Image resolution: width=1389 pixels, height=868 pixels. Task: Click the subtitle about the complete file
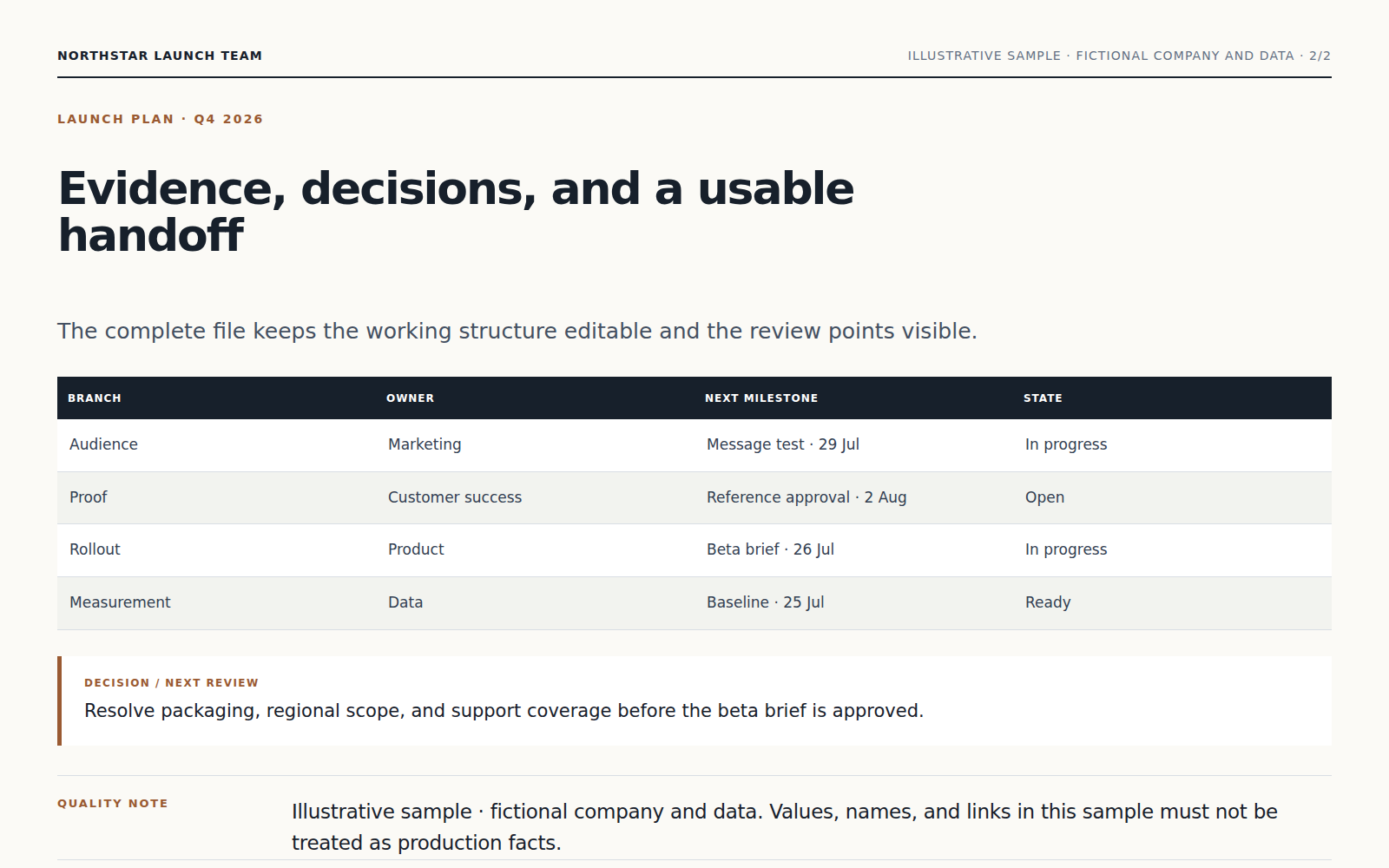pos(517,332)
